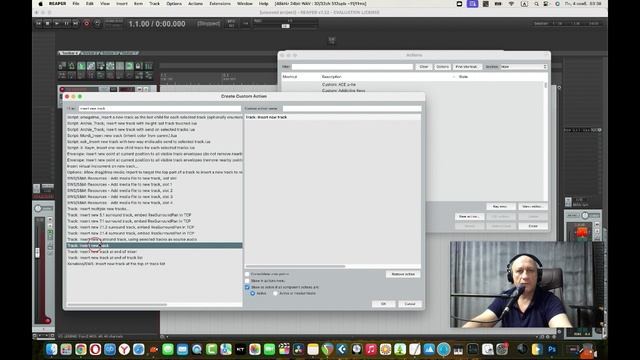
Task: Open FaceTime from the Dock
Action: point(269,349)
